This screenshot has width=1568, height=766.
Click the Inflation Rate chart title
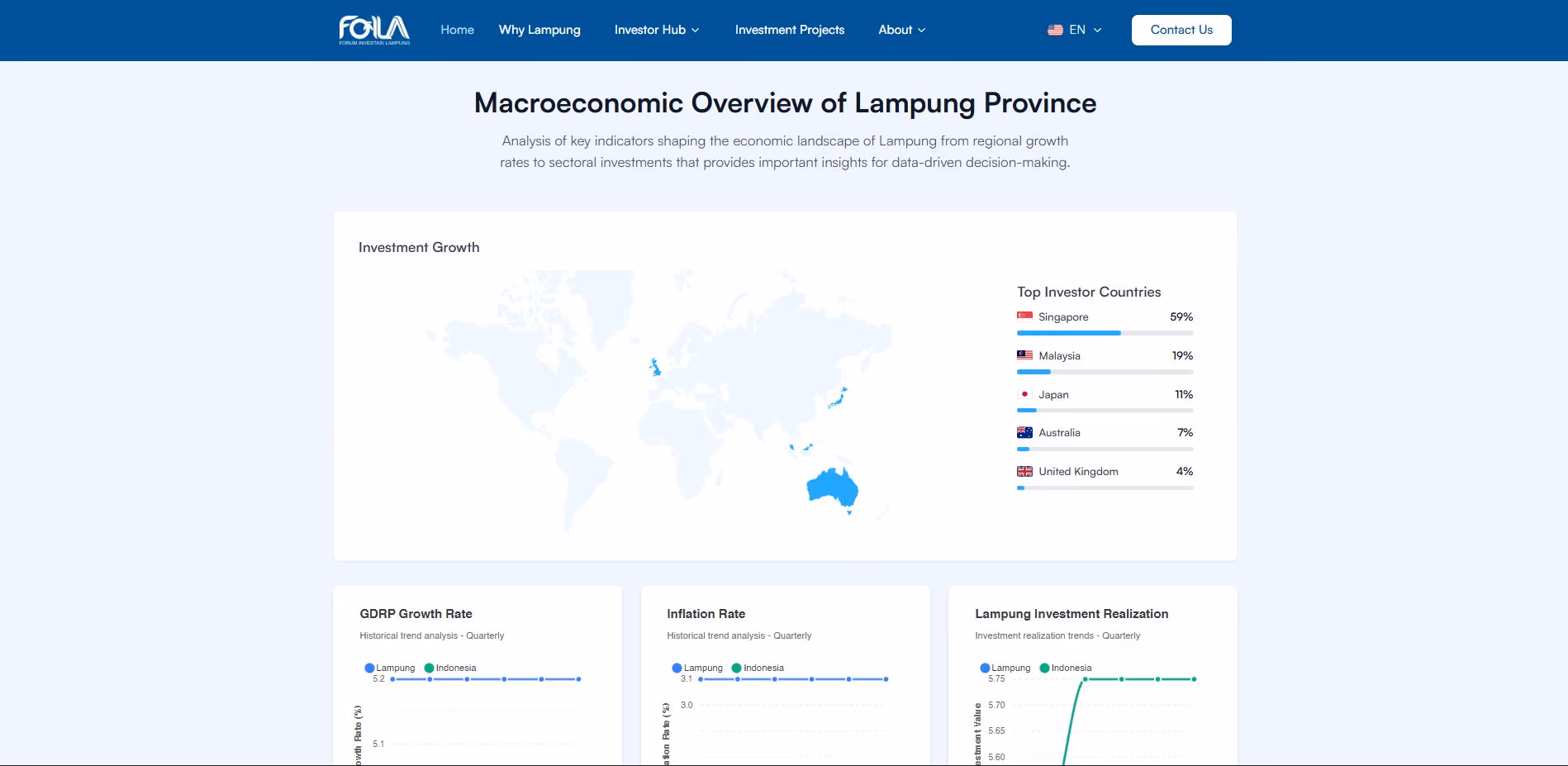tap(706, 613)
